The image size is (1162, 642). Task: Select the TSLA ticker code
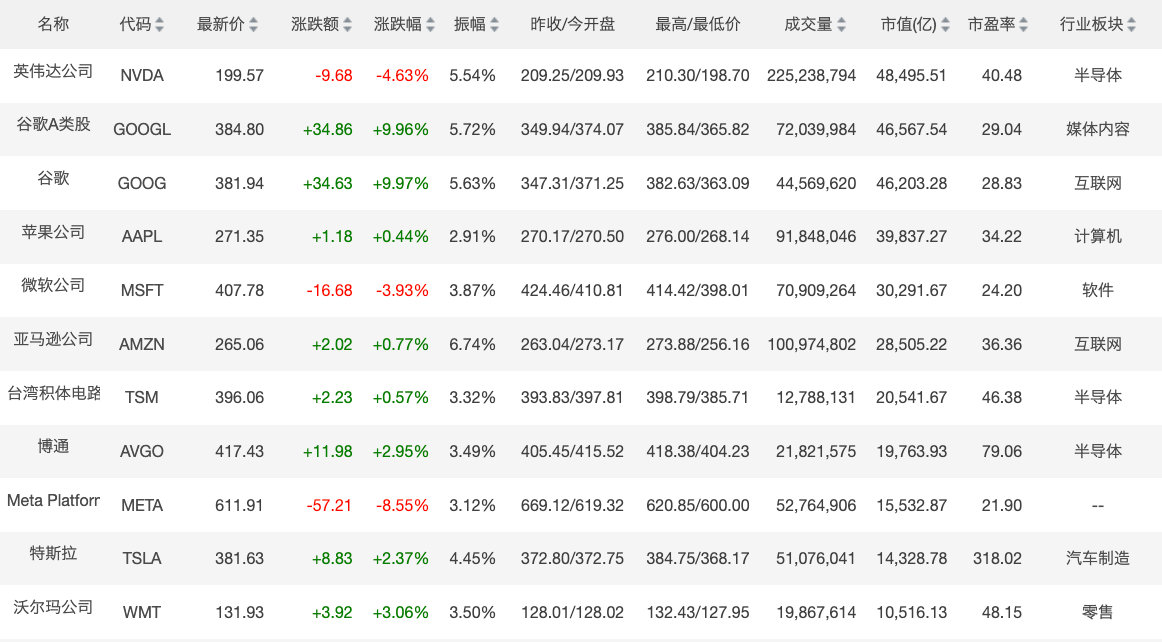coord(142,558)
